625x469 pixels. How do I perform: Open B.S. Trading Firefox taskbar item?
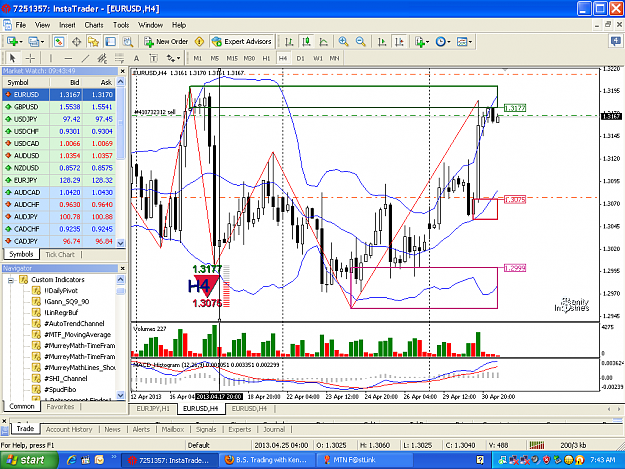pos(267,460)
